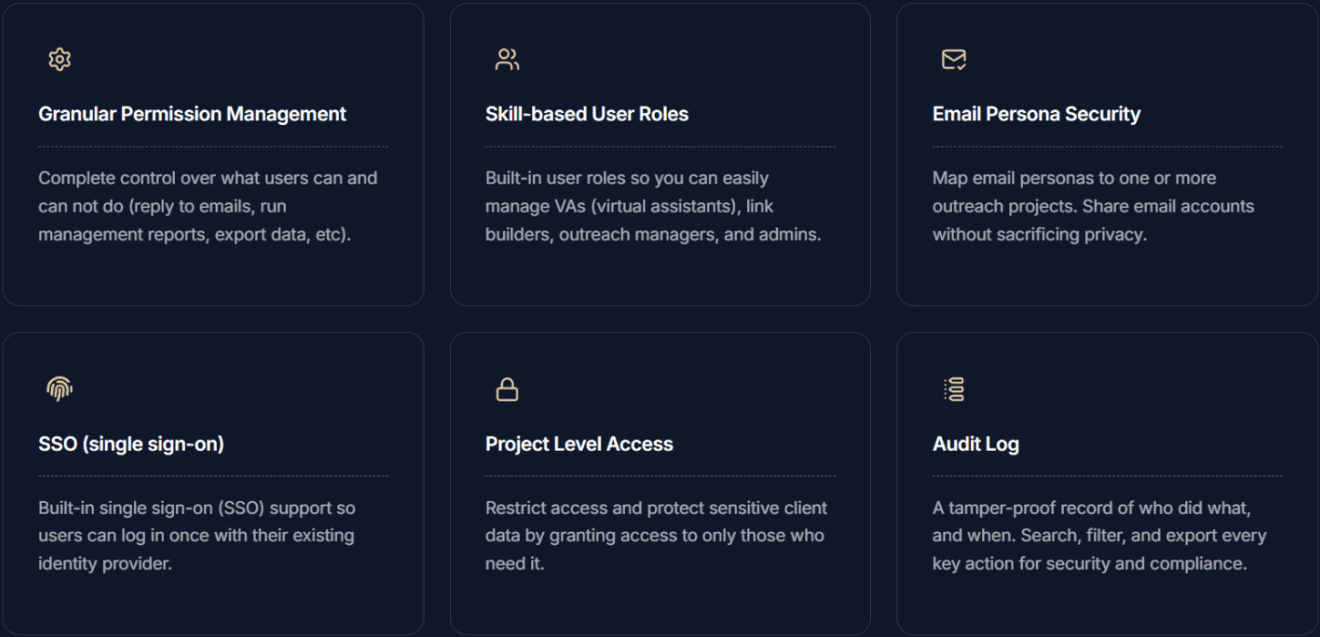Image resolution: width=1320 pixels, height=637 pixels.
Task: Select the Audit Log heading
Action: (975, 444)
